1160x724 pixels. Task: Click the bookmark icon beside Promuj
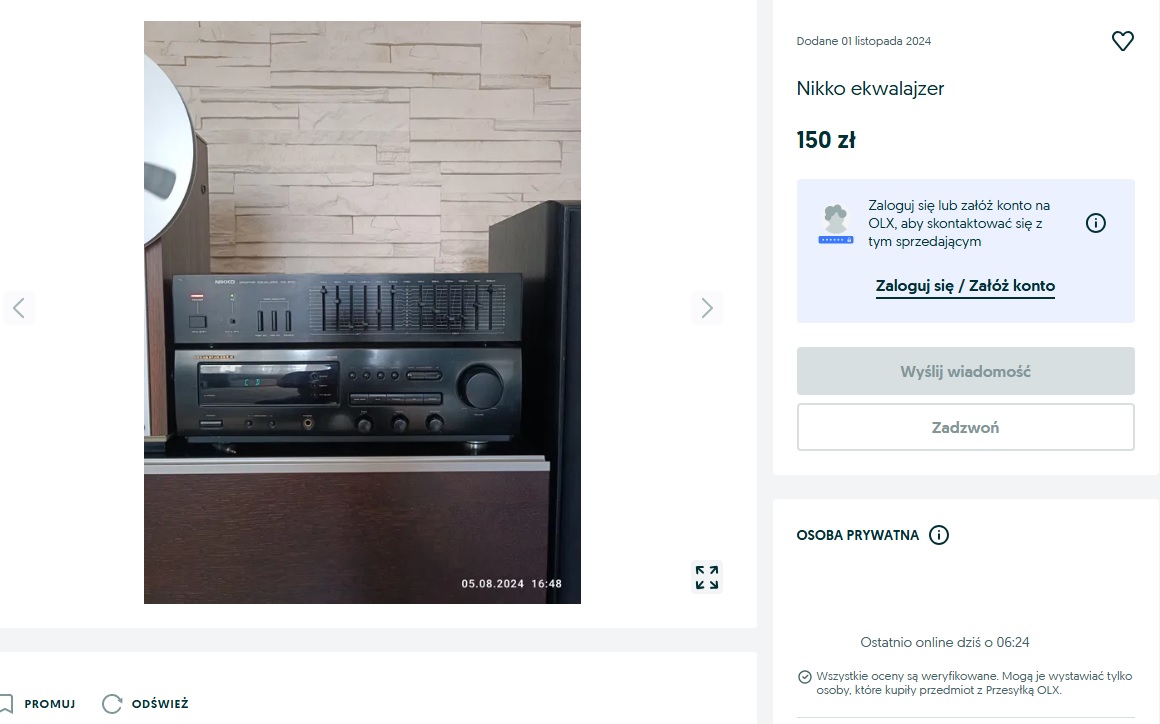pos(6,704)
